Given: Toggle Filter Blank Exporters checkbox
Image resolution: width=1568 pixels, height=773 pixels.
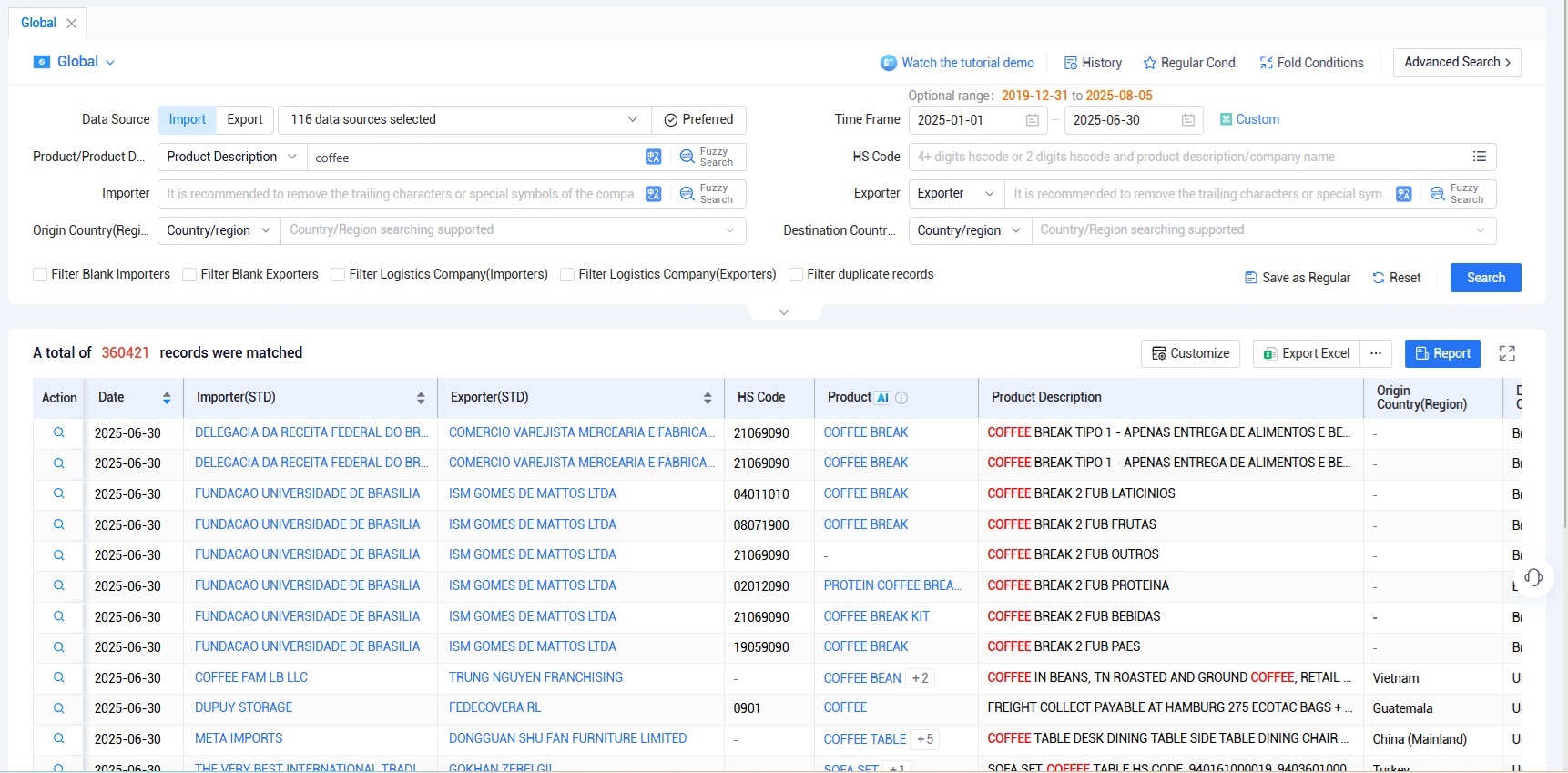Looking at the screenshot, I should (x=189, y=275).
